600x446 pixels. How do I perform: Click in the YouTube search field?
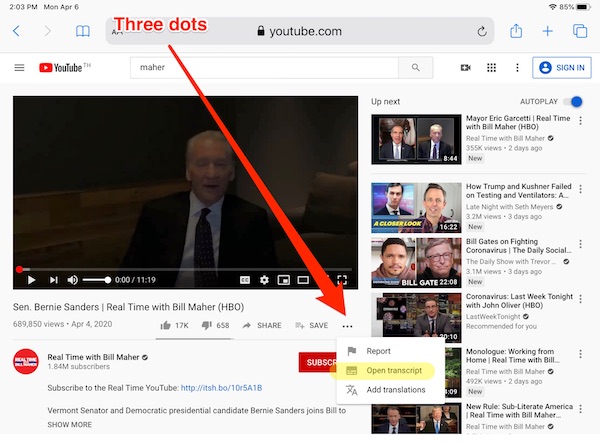coord(264,68)
